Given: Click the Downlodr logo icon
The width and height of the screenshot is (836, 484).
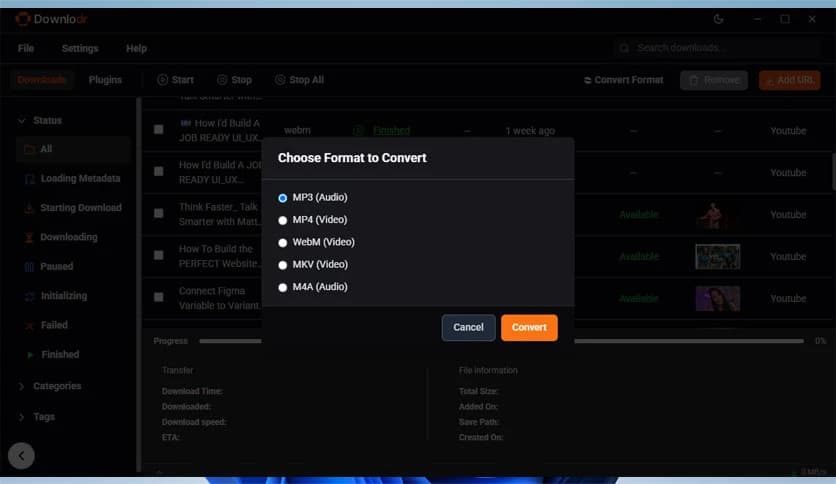Looking at the screenshot, I should tap(22, 19).
